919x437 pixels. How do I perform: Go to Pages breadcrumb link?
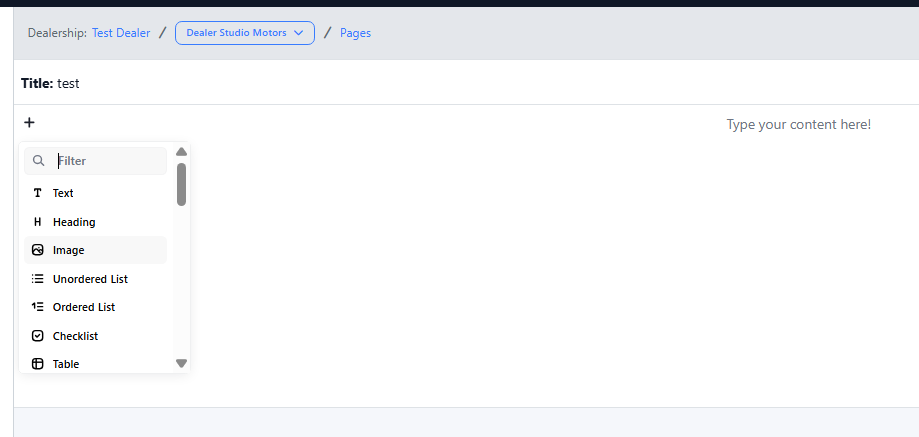355,33
